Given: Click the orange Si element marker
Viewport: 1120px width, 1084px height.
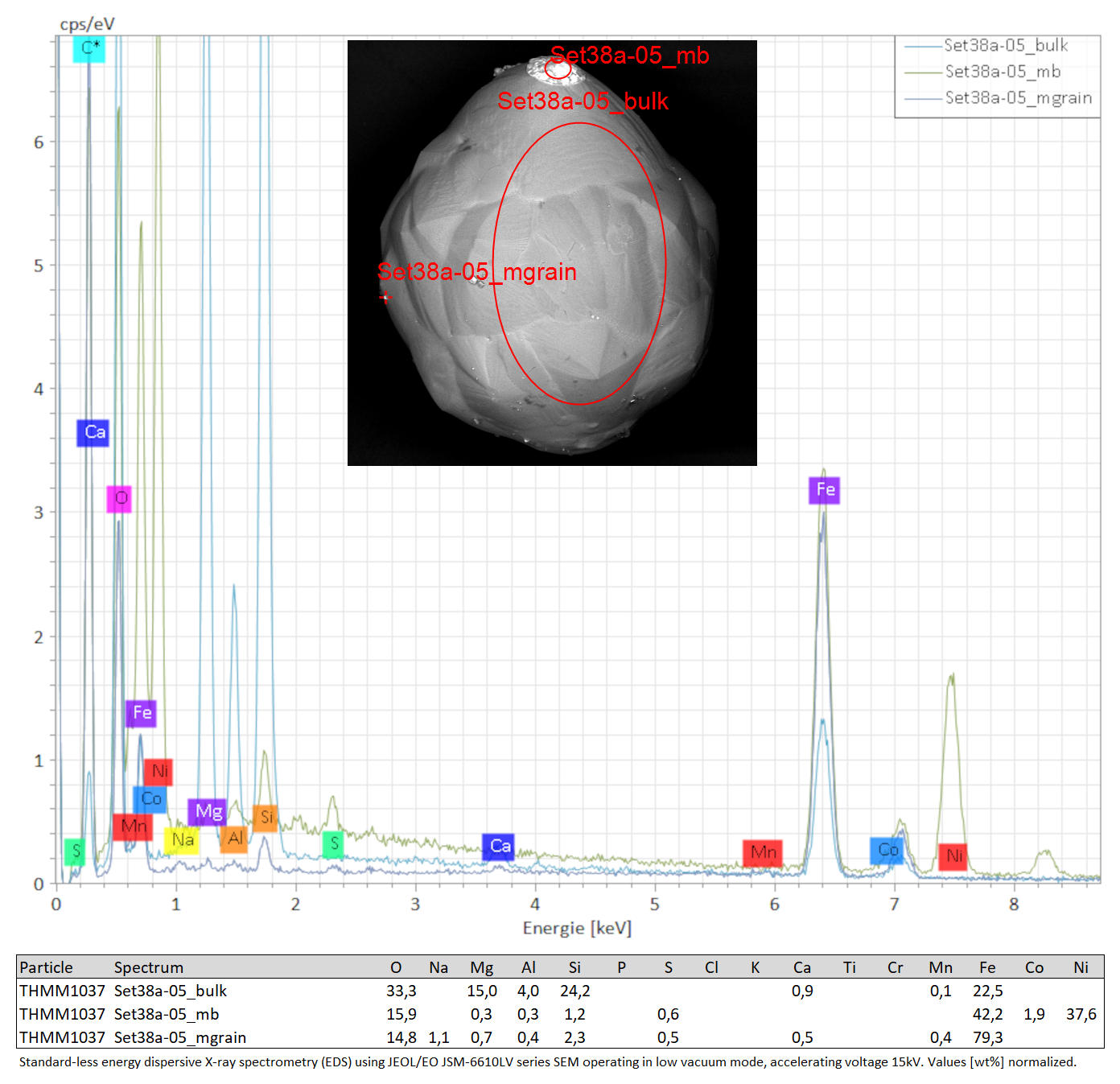Looking at the screenshot, I should click(x=266, y=818).
